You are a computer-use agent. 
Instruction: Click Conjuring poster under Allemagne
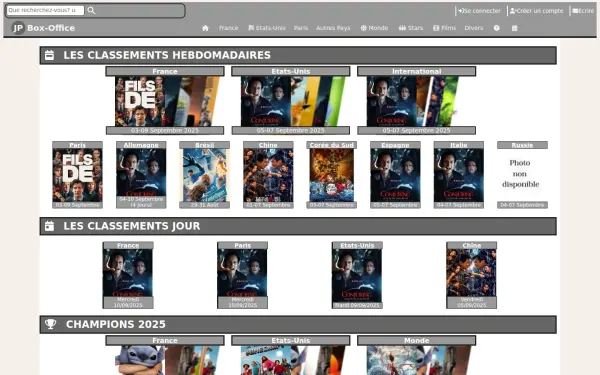coord(141,173)
